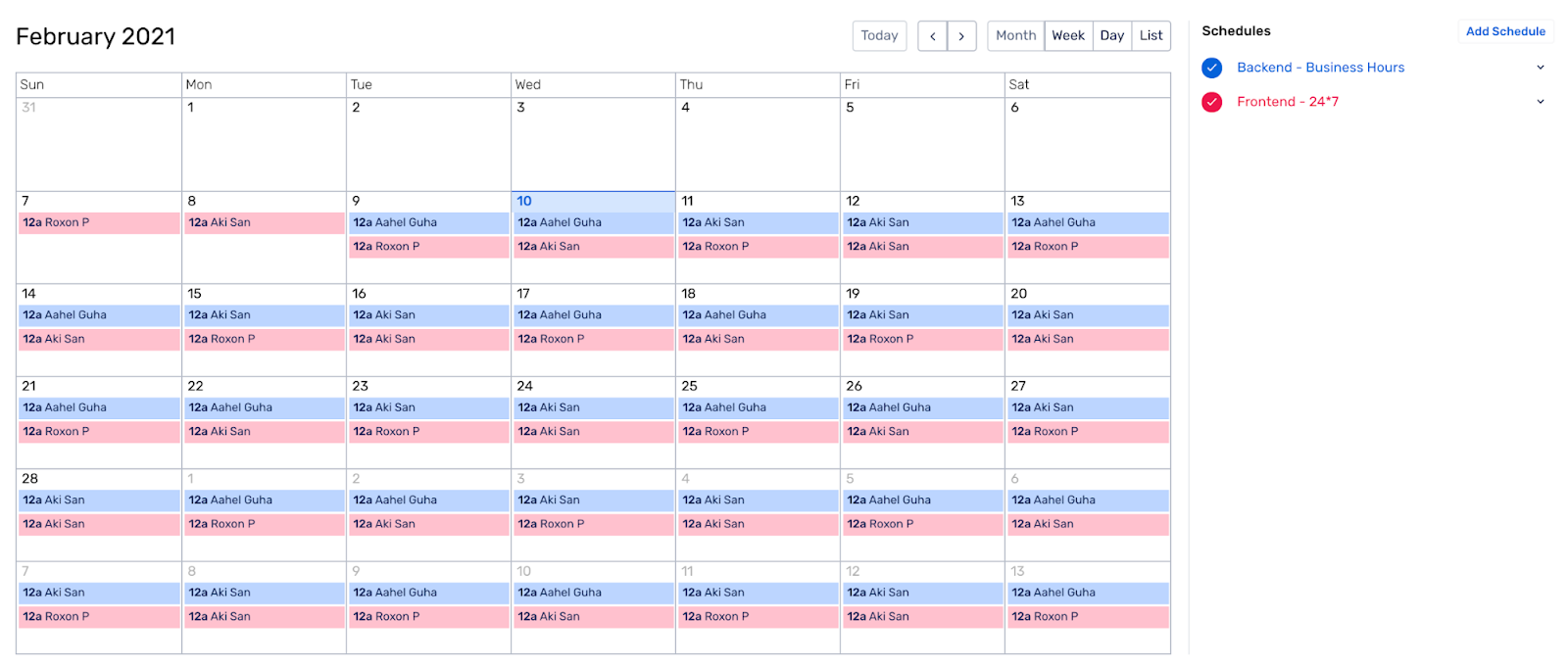Expand Frontend - 24*7 schedule chevron
Image resolution: width=1568 pixels, height=666 pixels.
coord(1541,102)
